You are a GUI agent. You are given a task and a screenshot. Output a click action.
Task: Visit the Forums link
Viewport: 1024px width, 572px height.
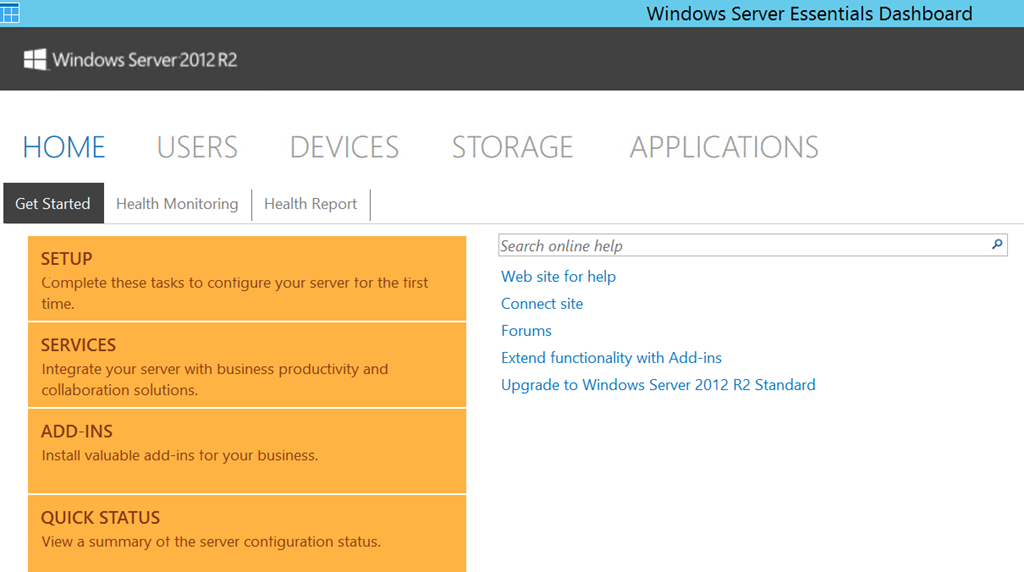coord(526,331)
